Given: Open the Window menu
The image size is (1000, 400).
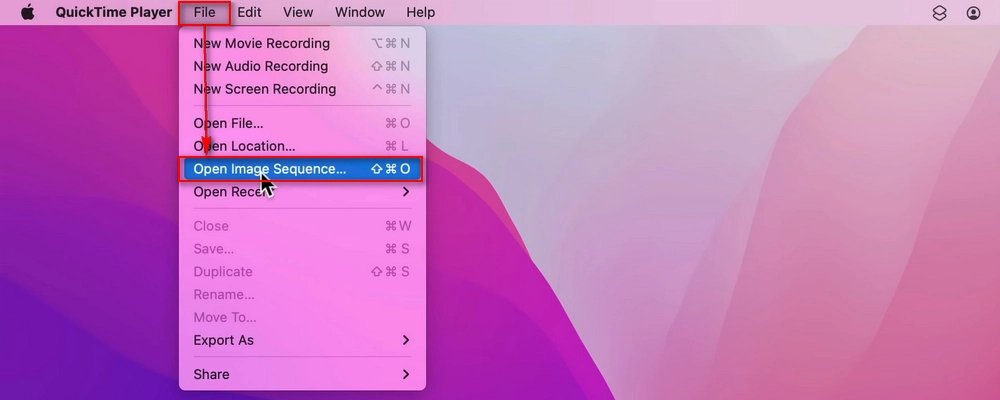Looking at the screenshot, I should click(x=360, y=12).
